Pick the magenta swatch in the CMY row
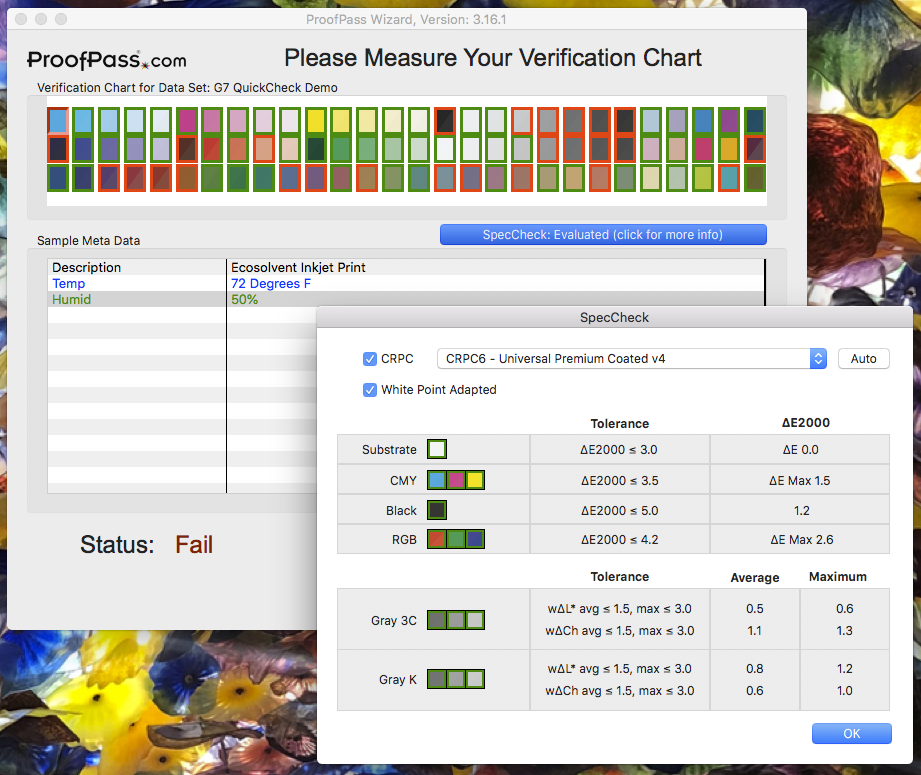 [456, 480]
